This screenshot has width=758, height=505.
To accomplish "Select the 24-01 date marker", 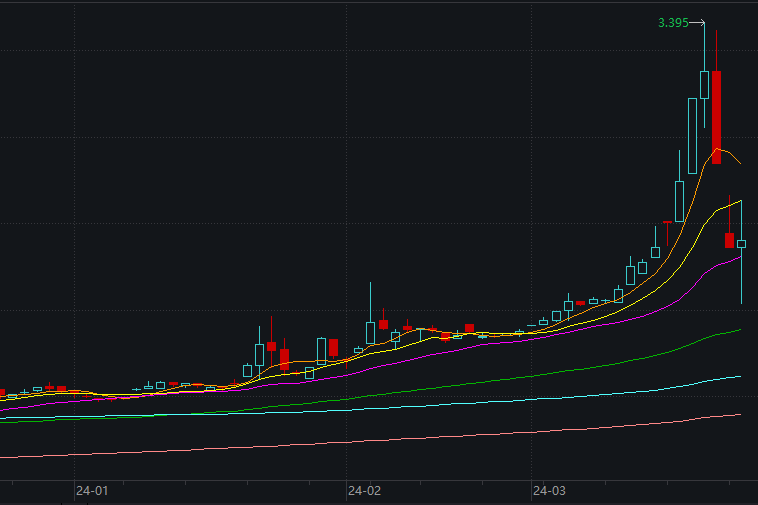I will [x=92, y=491].
